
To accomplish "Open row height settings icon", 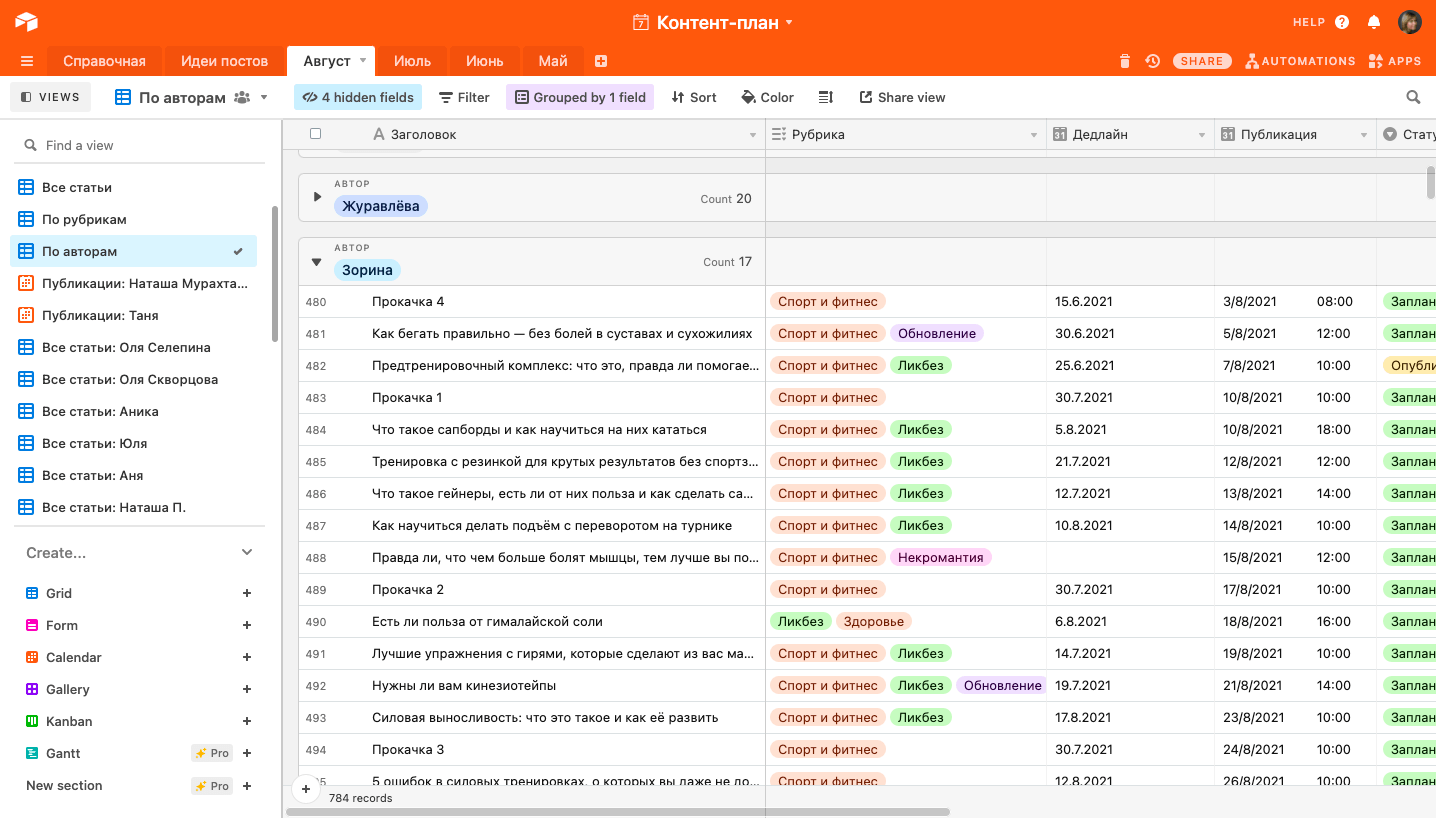I will coord(826,97).
